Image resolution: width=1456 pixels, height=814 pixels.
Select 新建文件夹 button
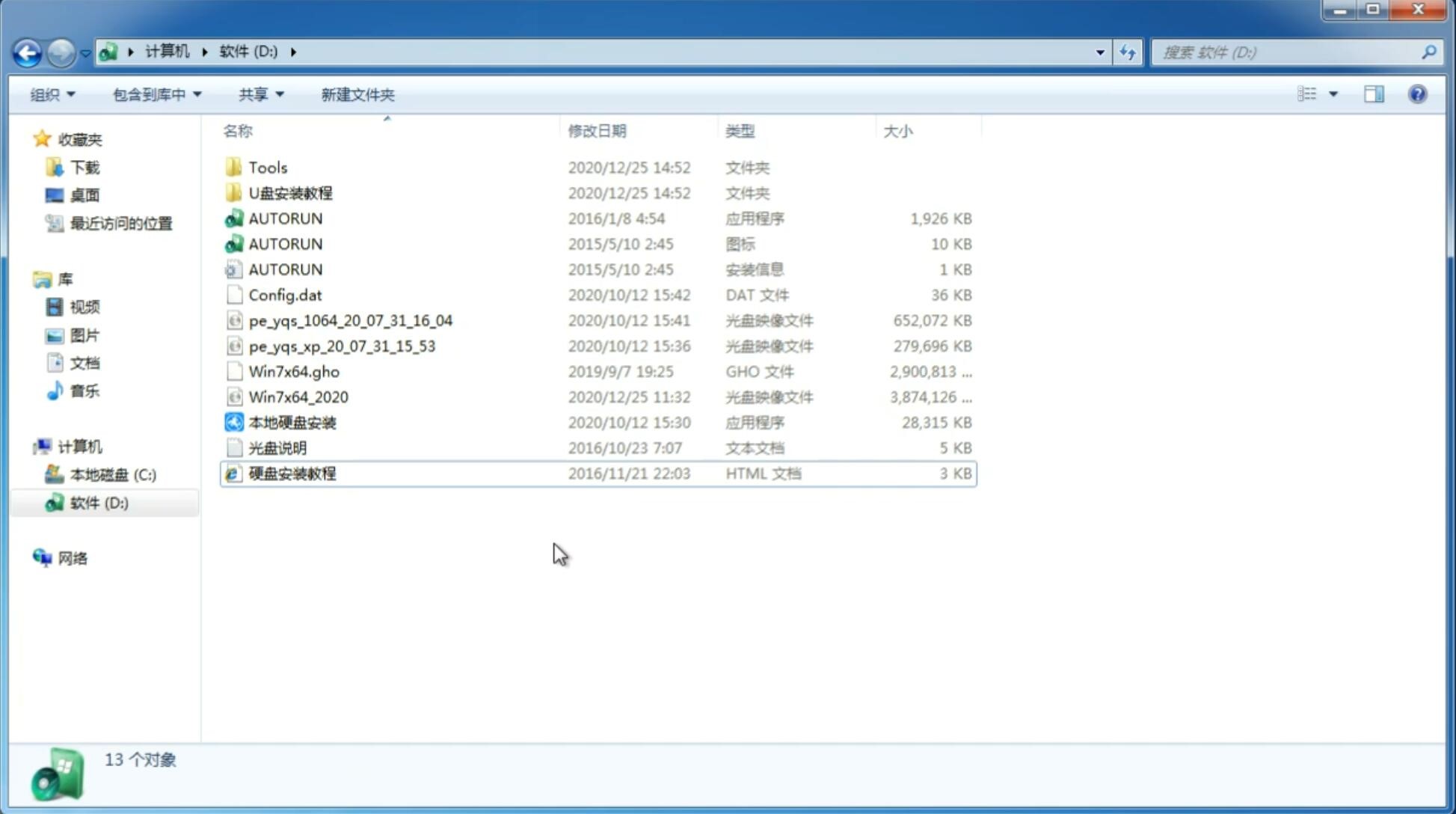coord(357,94)
